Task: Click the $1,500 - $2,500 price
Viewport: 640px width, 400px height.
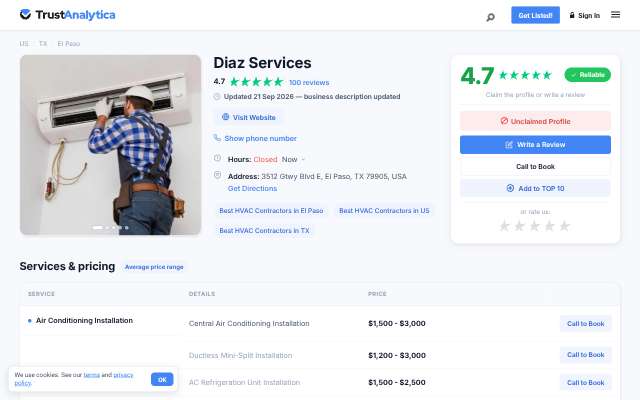Action: (x=397, y=382)
